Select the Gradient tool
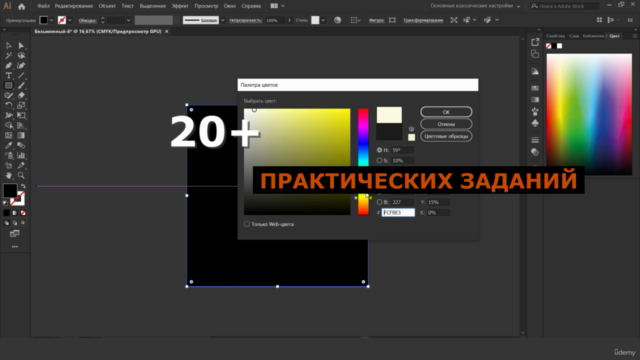The width and height of the screenshot is (640, 360). (21, 136)
